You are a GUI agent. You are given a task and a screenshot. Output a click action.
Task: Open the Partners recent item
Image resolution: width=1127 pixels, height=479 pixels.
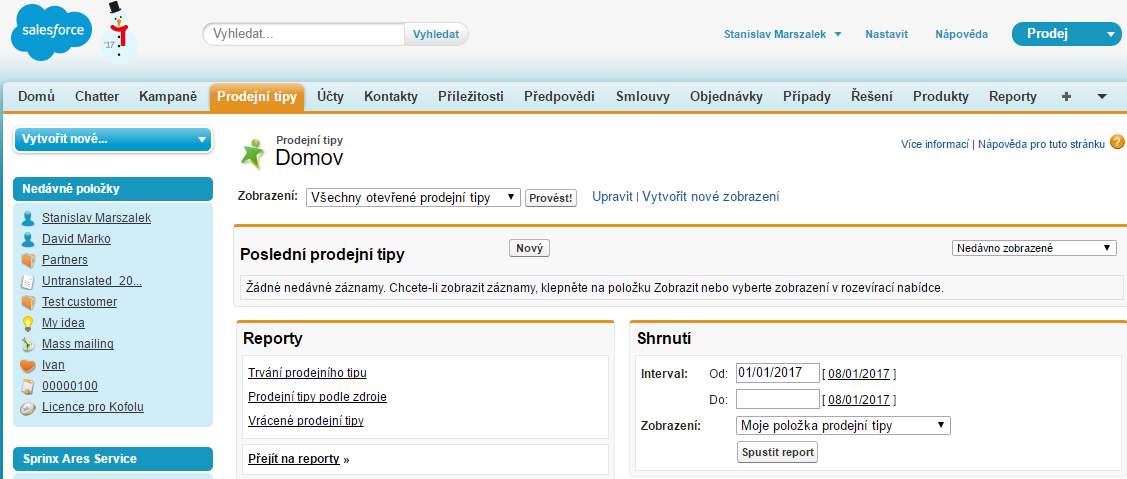(x=65, y=260)
